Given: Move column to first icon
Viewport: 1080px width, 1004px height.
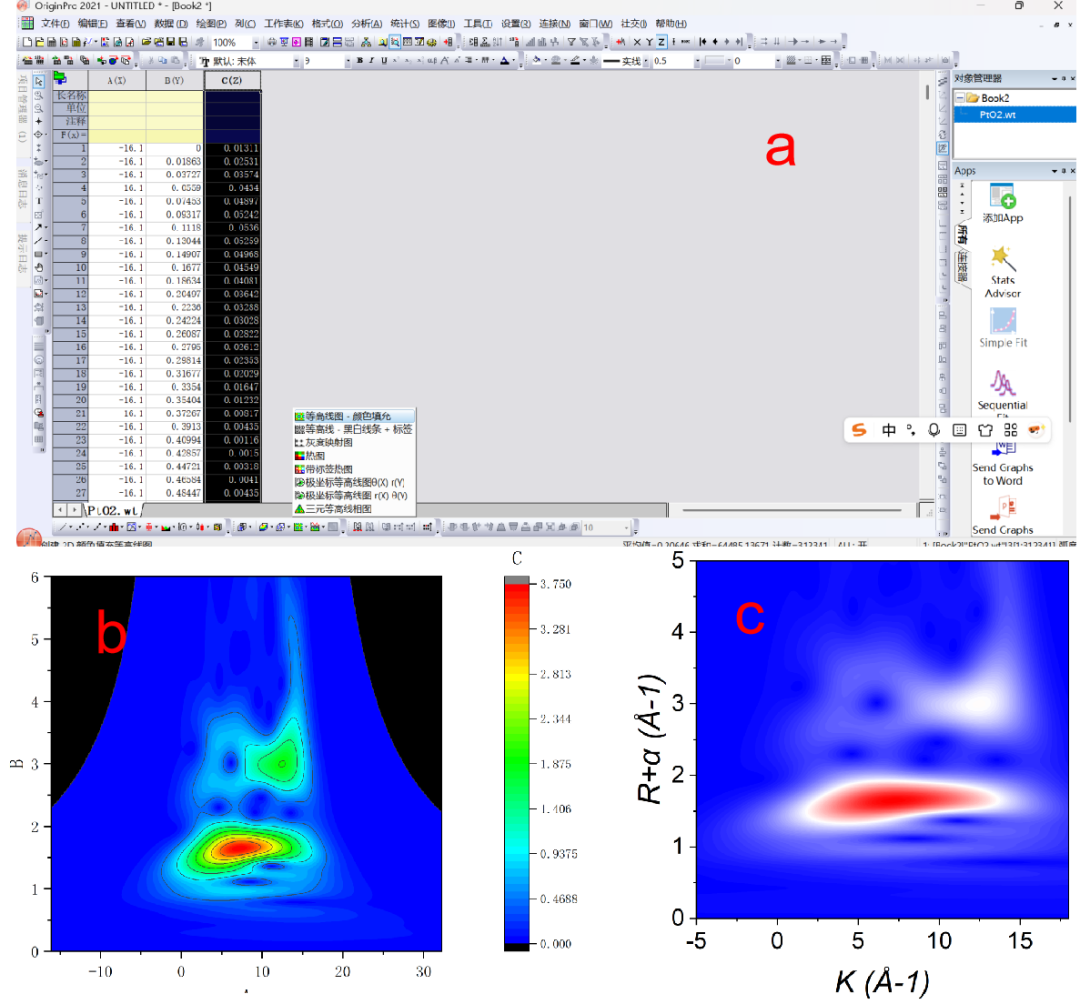Looking at the screenshot, I should click(x=703, y=42).
